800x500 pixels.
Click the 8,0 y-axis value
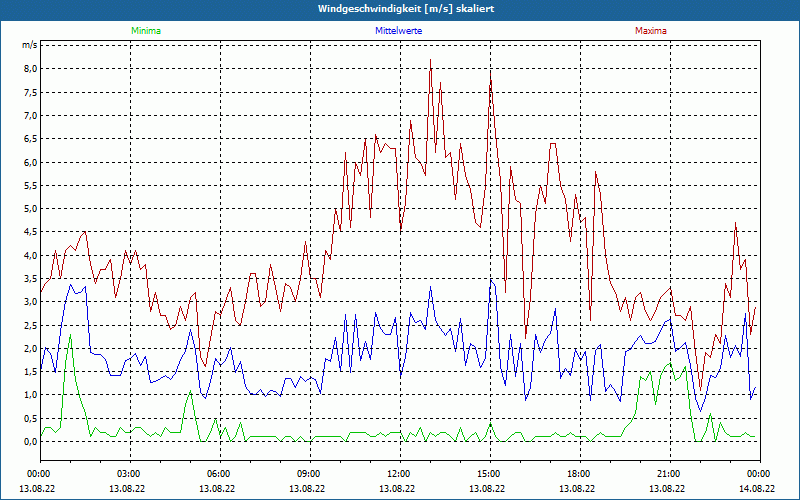coord(31,69)
